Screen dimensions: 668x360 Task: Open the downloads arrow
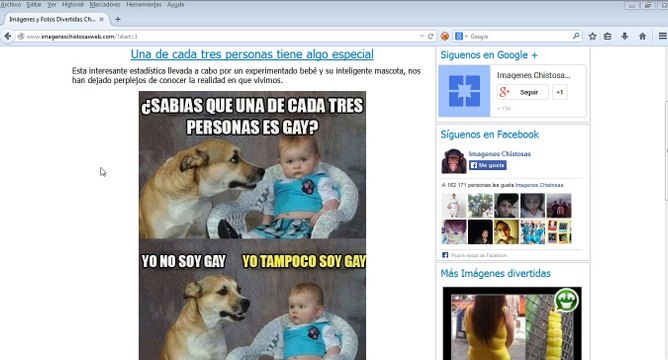coord(625,36)
